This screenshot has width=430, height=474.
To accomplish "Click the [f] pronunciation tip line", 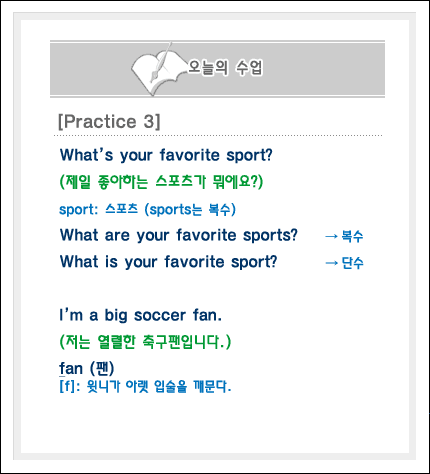I will tap(145, 387).
